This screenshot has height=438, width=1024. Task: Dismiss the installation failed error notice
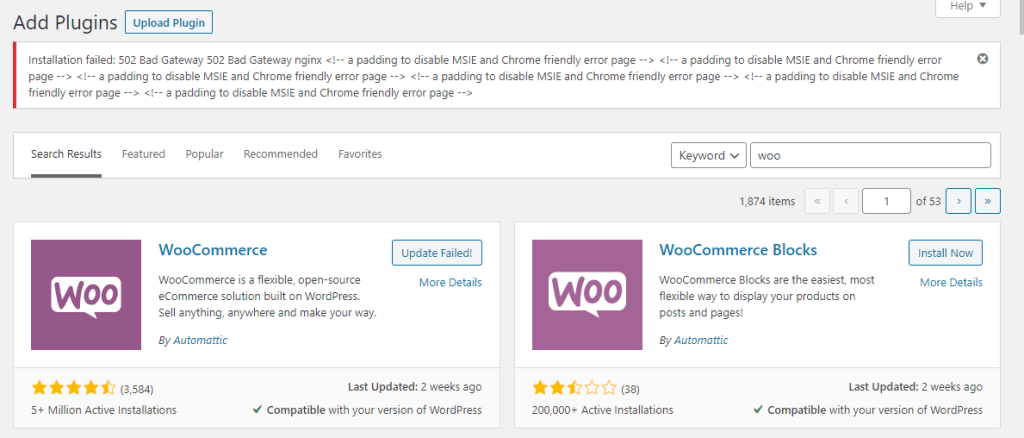pyautogui.click(x=982, y=59)
